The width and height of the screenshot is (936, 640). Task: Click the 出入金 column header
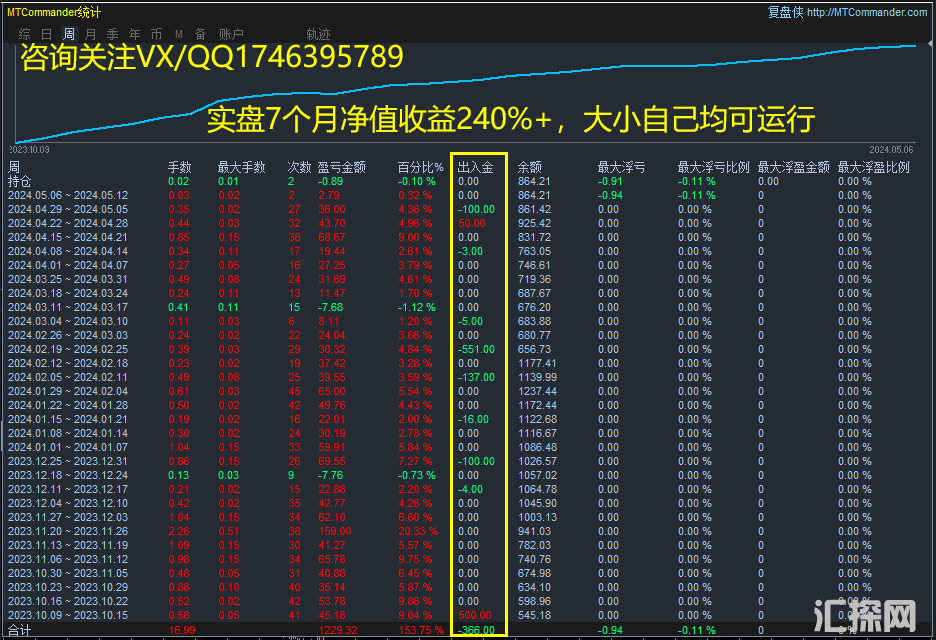(x=475, y=167)
